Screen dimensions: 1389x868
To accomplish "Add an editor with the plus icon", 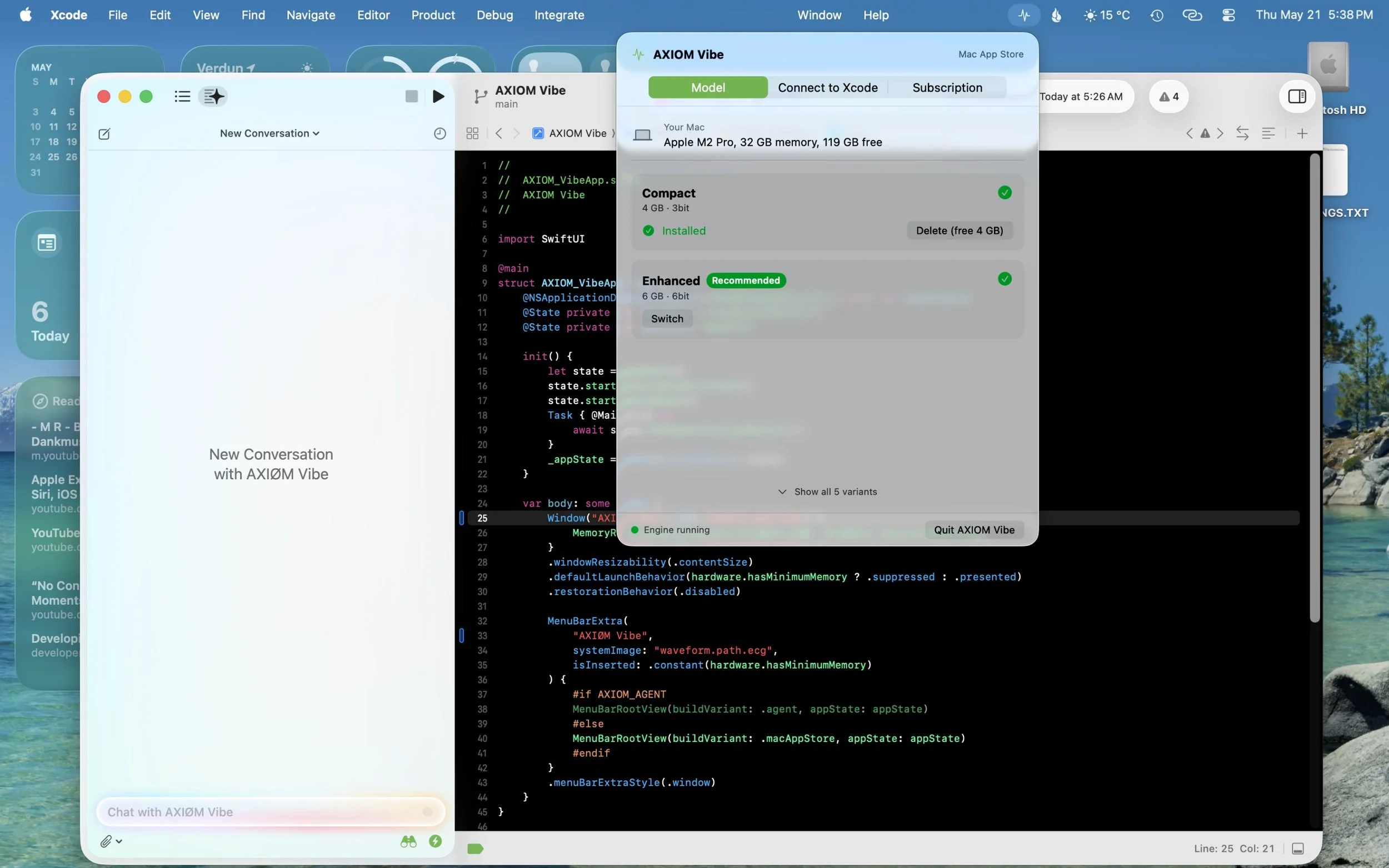I will 1302,133.
